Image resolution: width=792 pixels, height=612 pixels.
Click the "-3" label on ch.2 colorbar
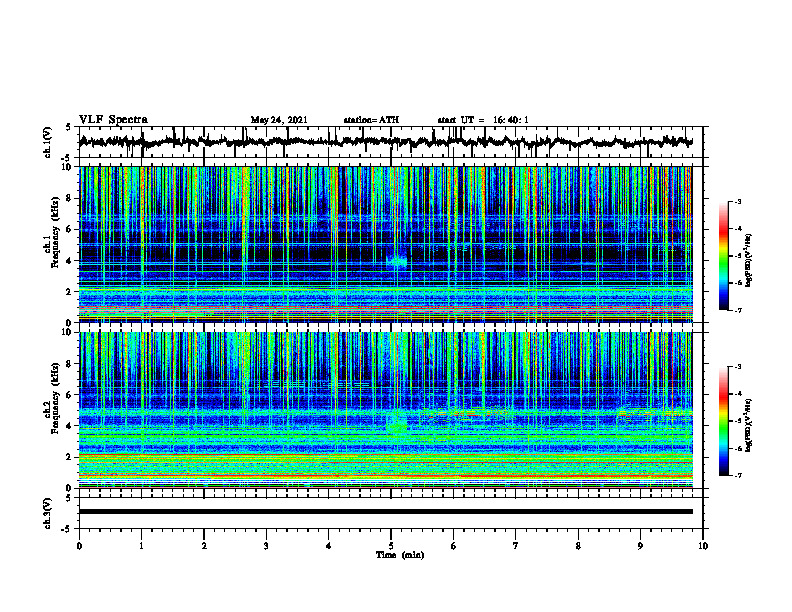[738, 367]
